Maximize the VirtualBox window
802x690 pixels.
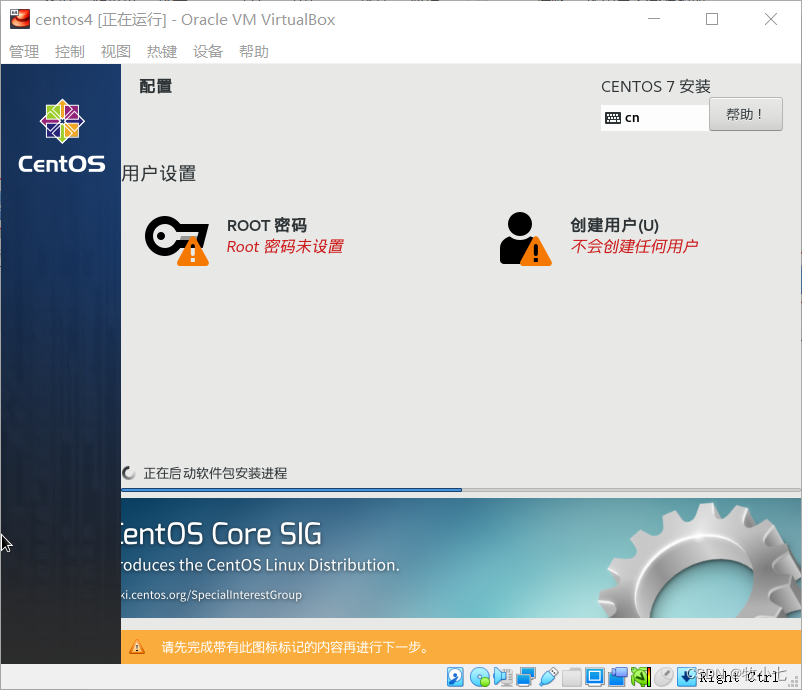tap(711, 19)
